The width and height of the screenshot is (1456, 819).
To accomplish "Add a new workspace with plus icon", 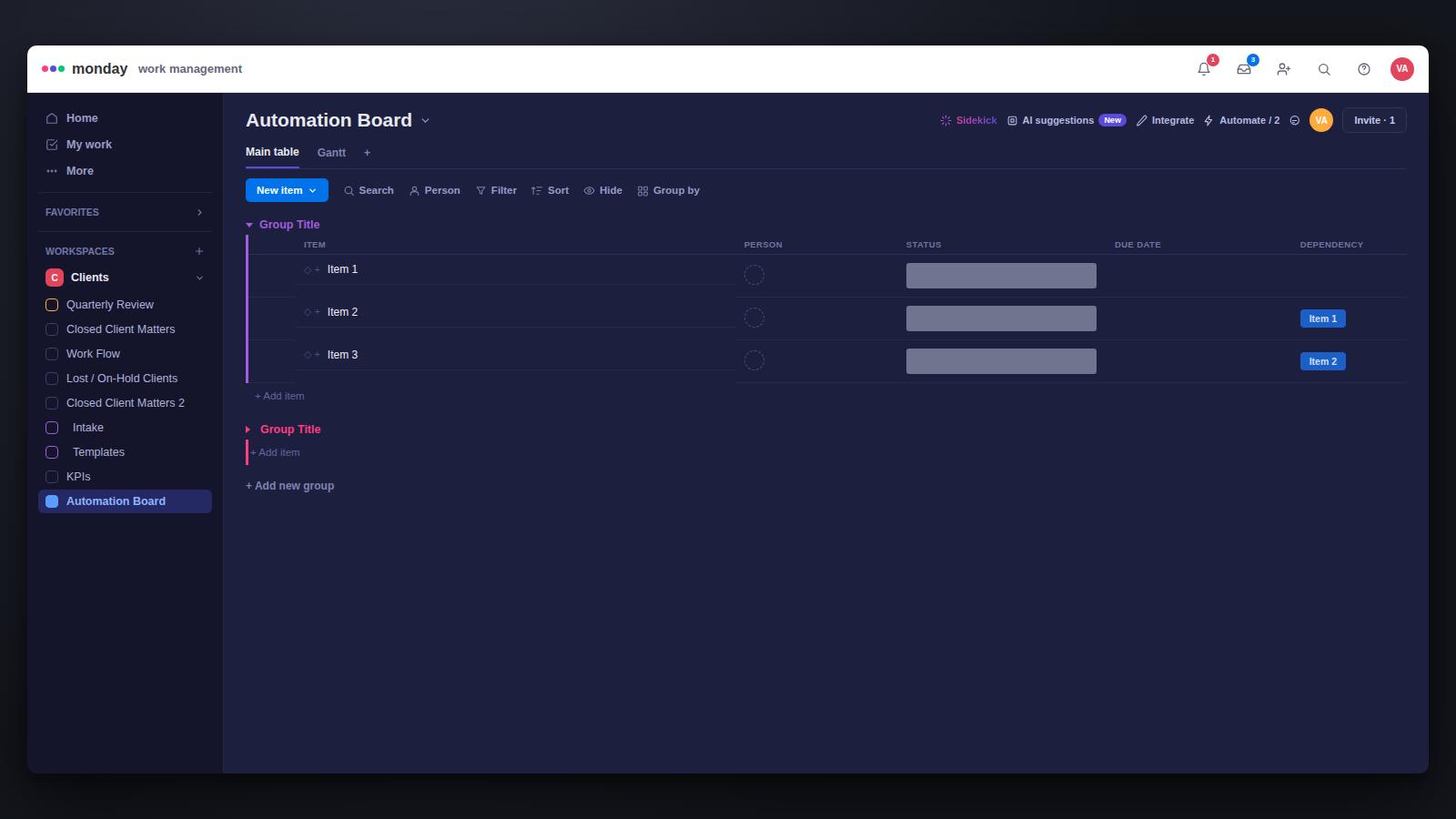I will (199, 251).
